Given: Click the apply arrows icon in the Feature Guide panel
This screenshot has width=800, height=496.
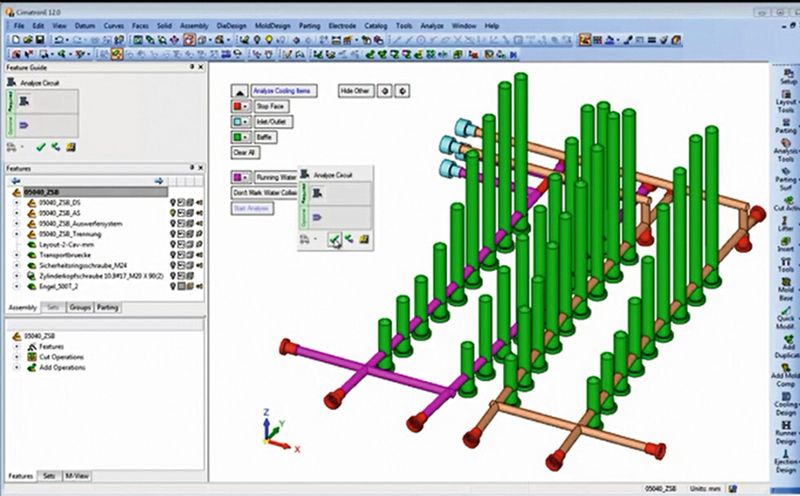Looking at the screenshot, I should click(56, 147).
